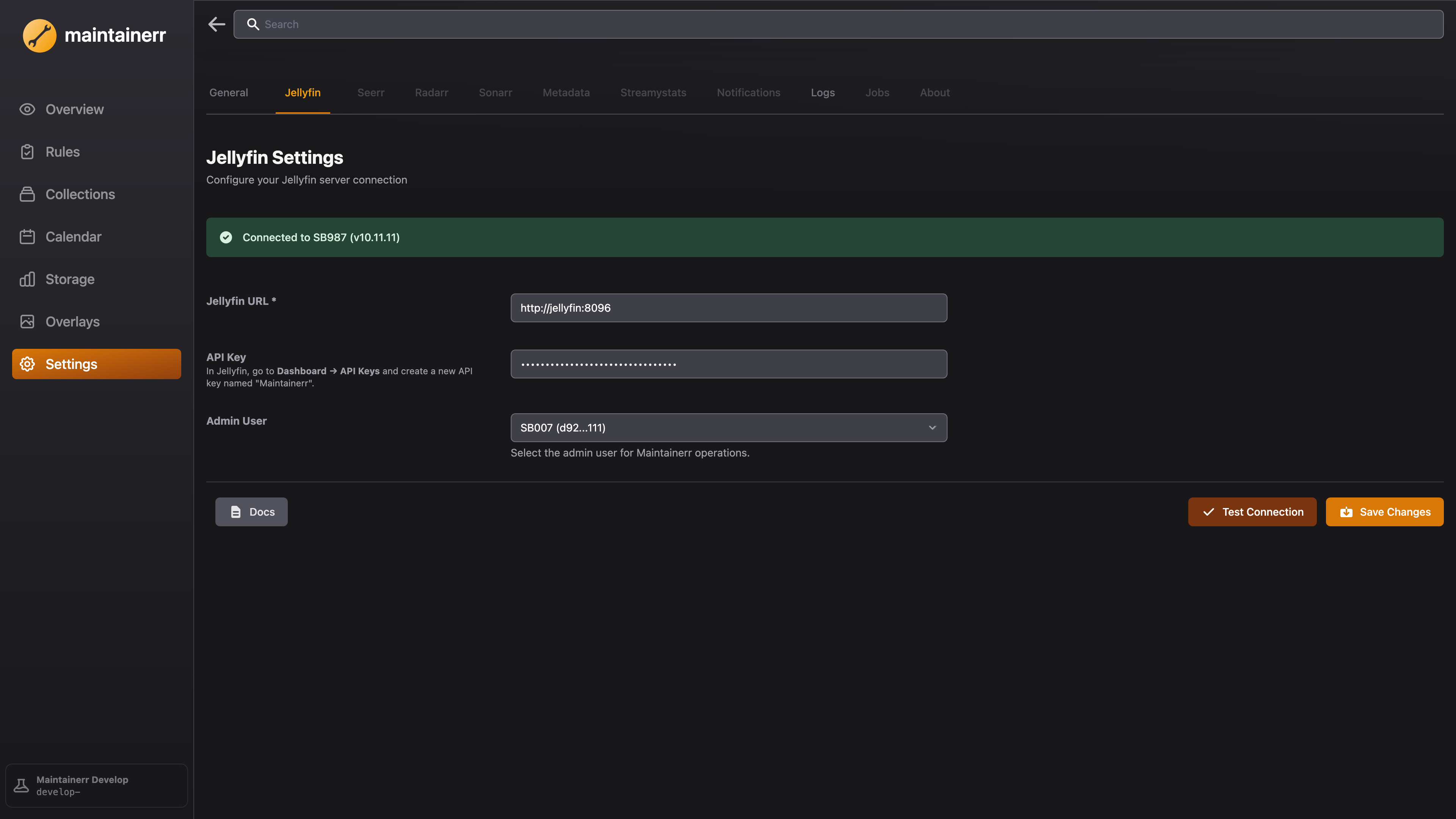
Task: Switch to the Metadata tab
Action: coord(566,93)
